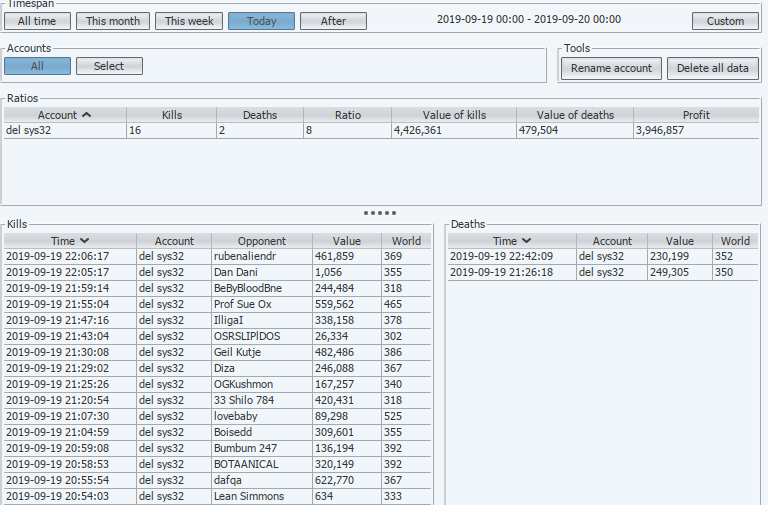768x505 pixels.
Task: Sort by Value of kills column
Action: click(454, 115)
